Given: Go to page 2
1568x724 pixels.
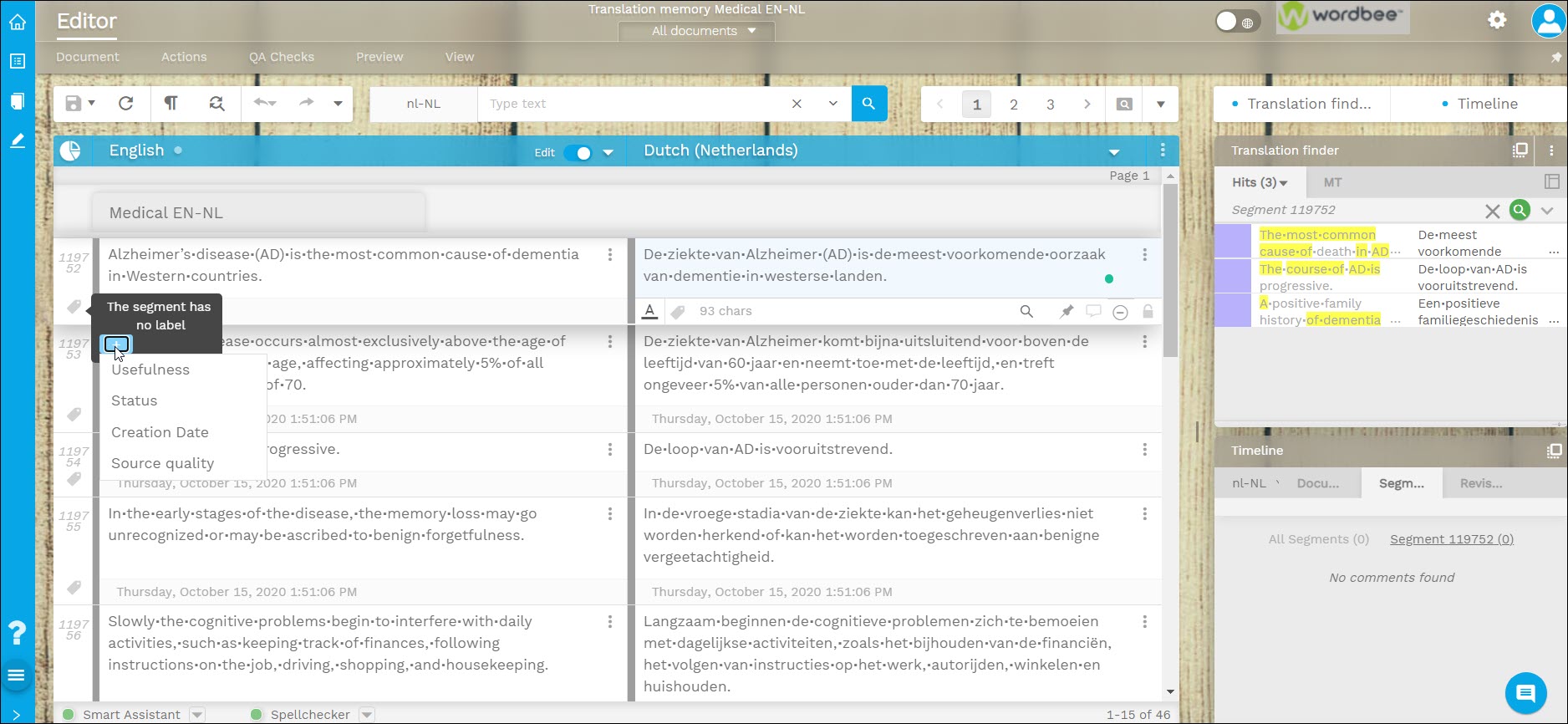Looking at the screenshot, I should (1013, 105).
